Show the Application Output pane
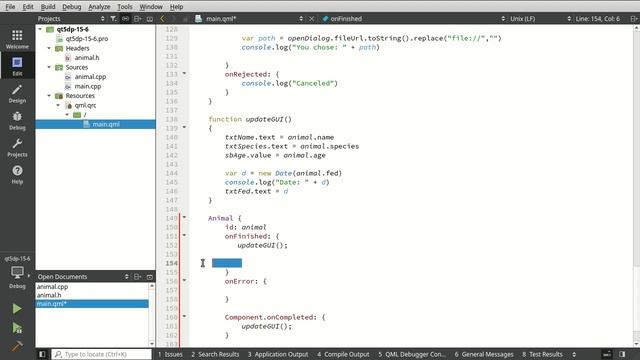640x360 pixels. click(278, 354)
